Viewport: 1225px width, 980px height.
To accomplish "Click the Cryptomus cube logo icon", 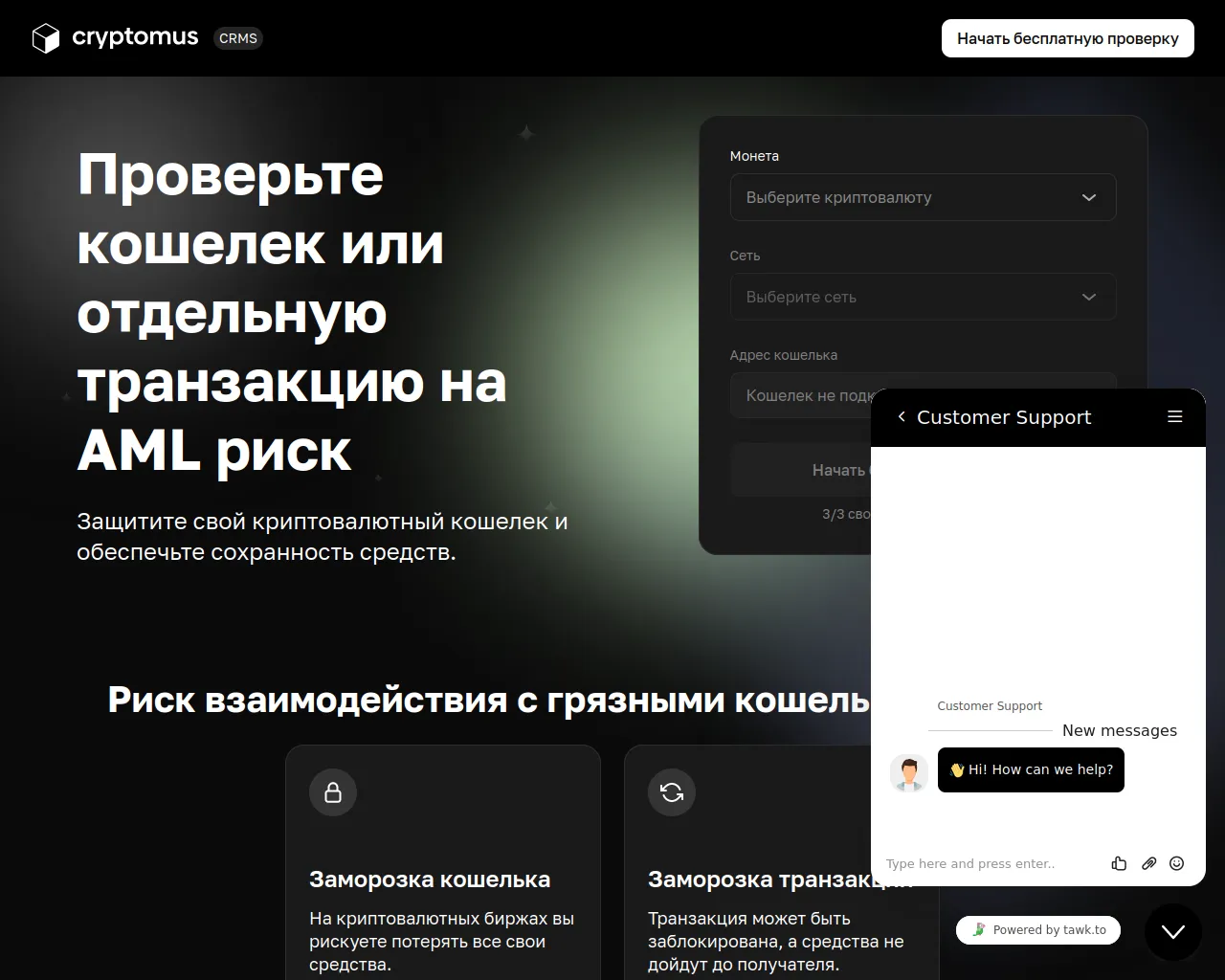I will pos(46,38).
